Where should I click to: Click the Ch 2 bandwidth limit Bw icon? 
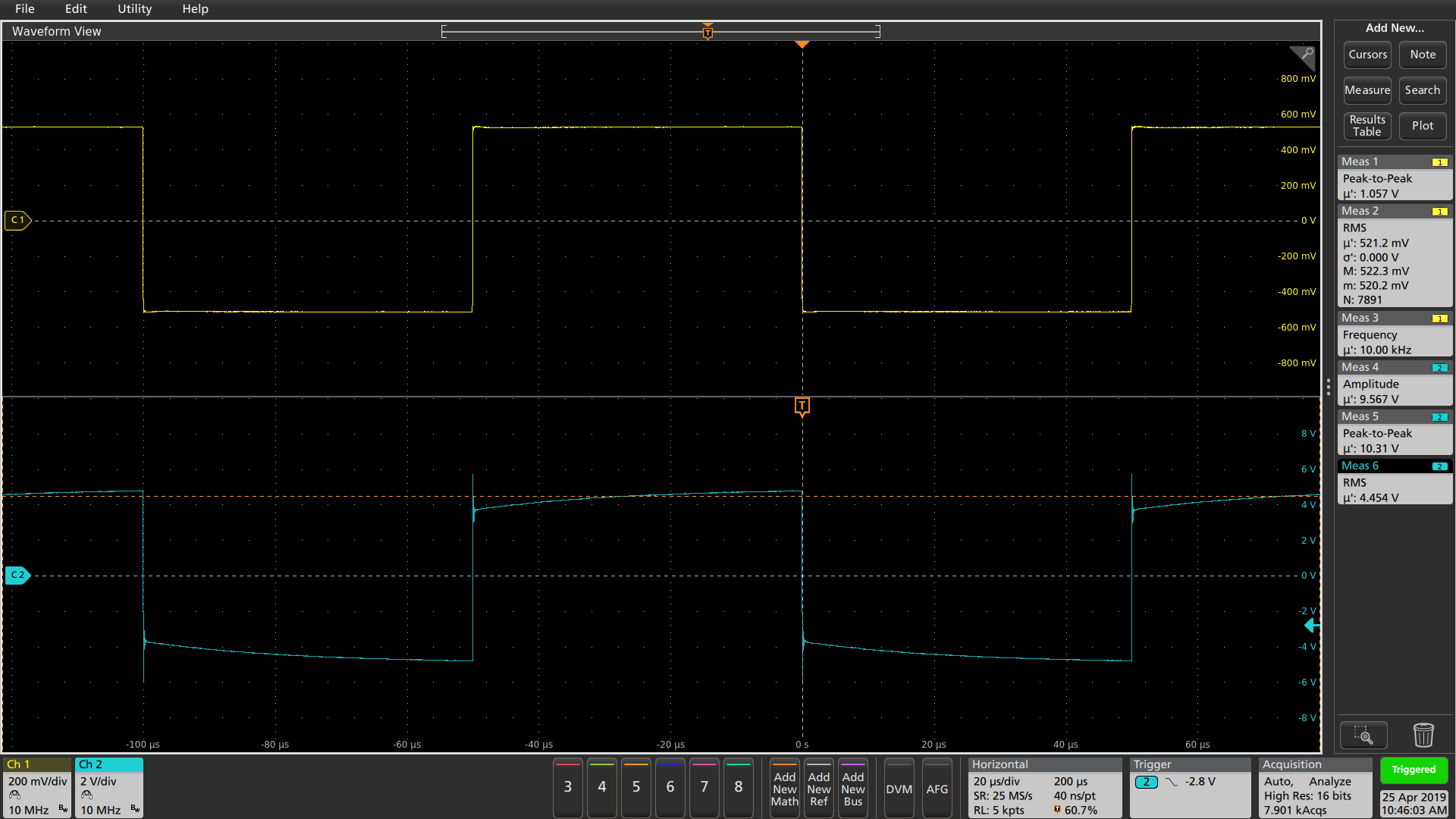(135, 809)
